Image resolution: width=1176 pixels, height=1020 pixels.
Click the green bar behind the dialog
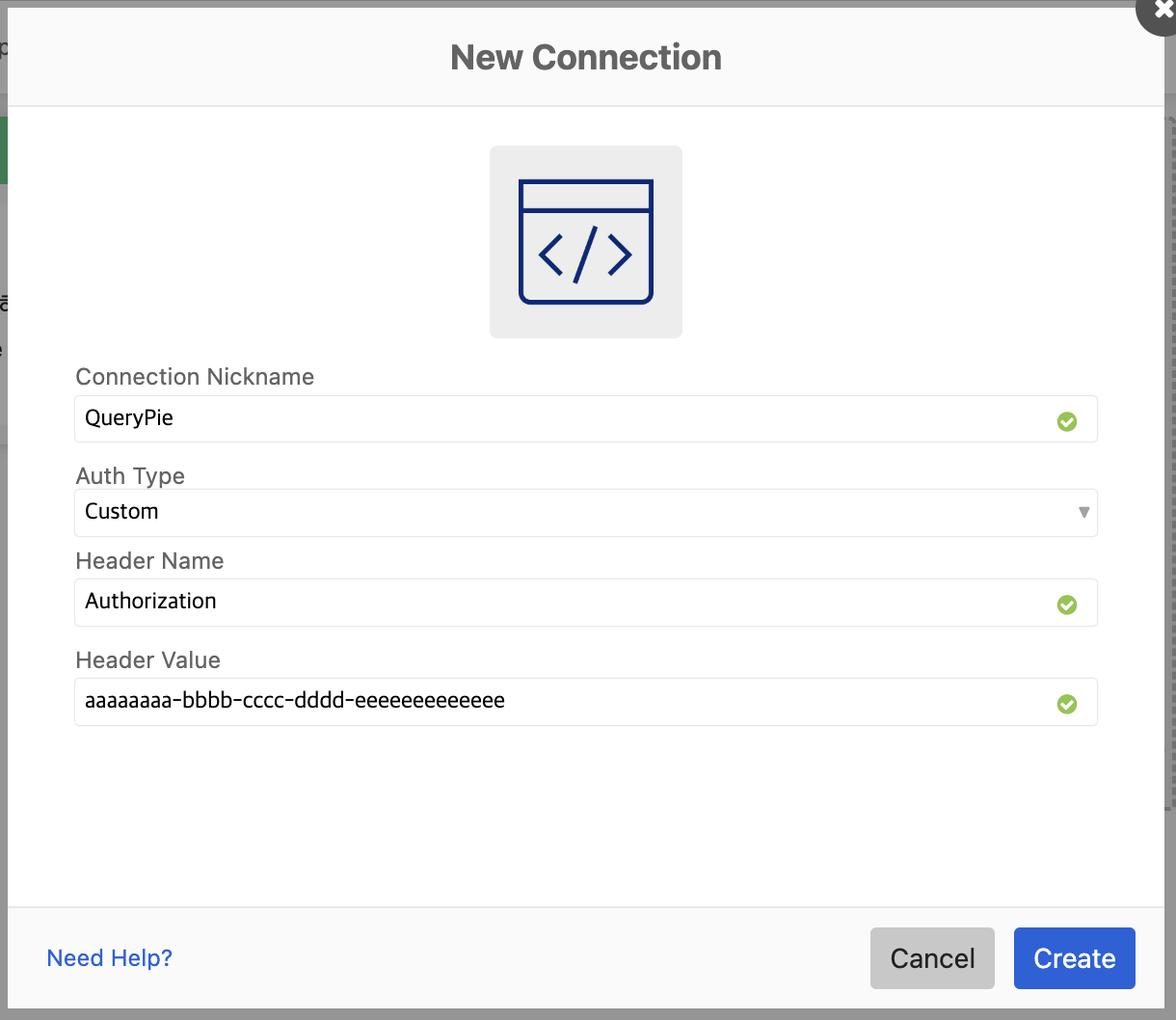tap(3, 150)
